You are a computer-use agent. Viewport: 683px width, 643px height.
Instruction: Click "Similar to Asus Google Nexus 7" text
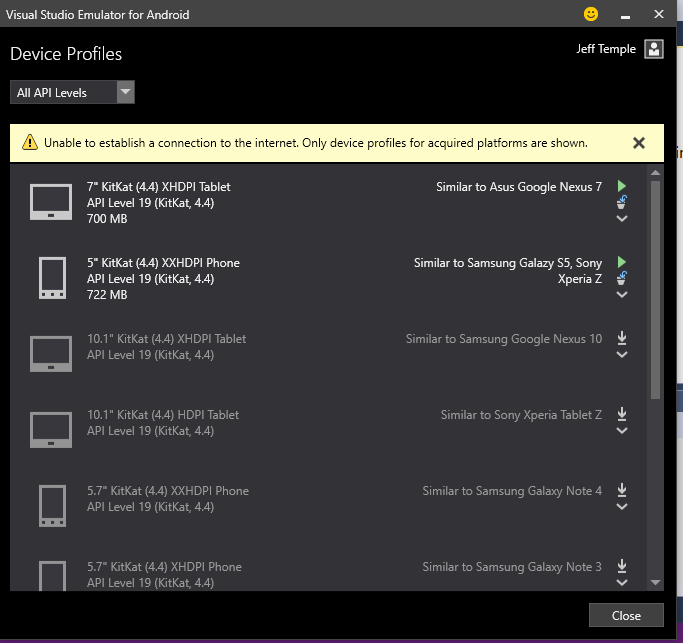519,187
